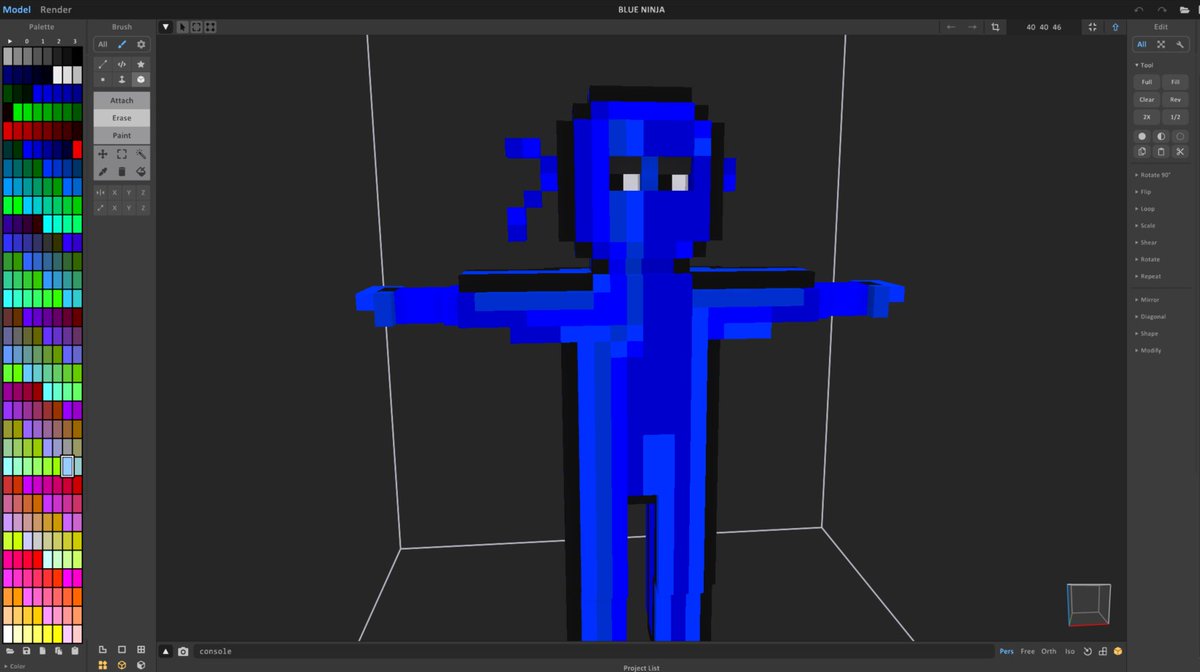Switch to the Model tab

point(17,9)
